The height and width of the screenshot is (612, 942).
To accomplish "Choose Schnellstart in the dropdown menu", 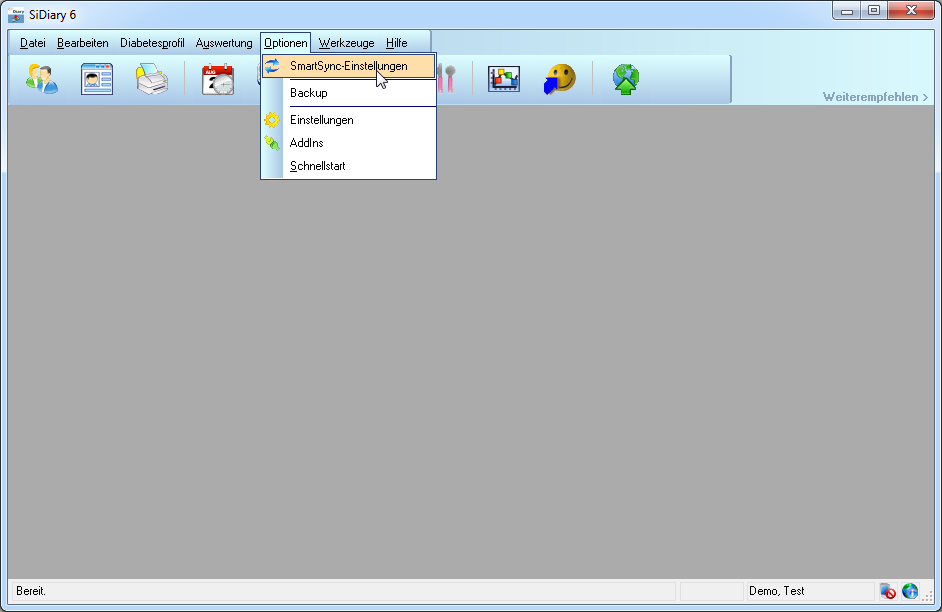I will tap(317, 166).
